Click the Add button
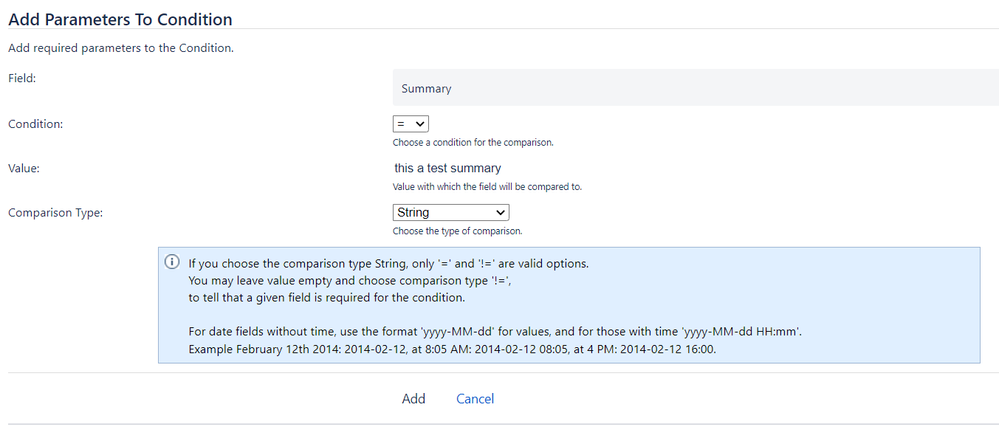Screen dimensions: 999x425 [x=413, y=399]
